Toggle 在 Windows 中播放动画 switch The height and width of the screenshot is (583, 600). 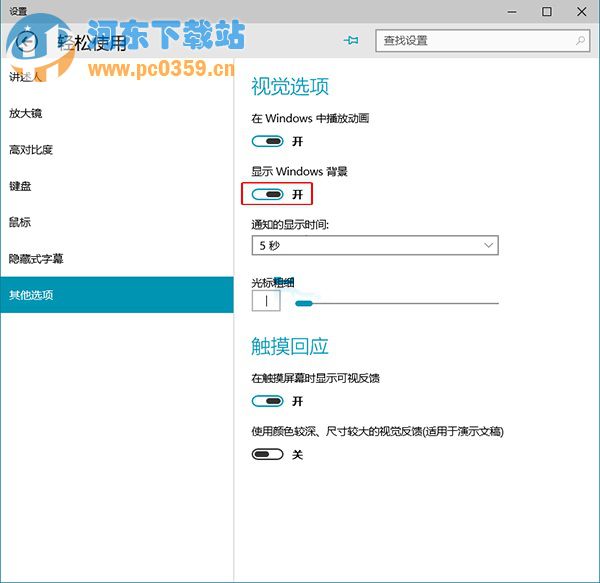pos(267,142)
